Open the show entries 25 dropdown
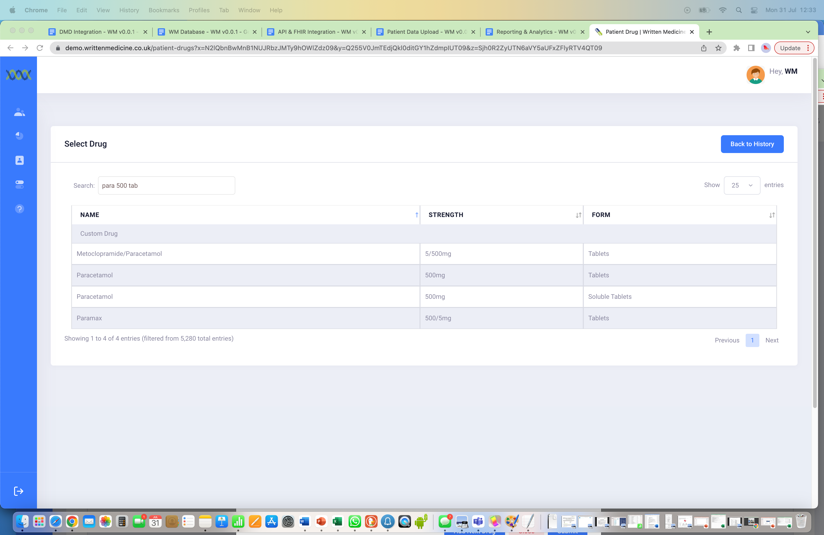This screenshot has width=824, height=535. pos(741,185)
